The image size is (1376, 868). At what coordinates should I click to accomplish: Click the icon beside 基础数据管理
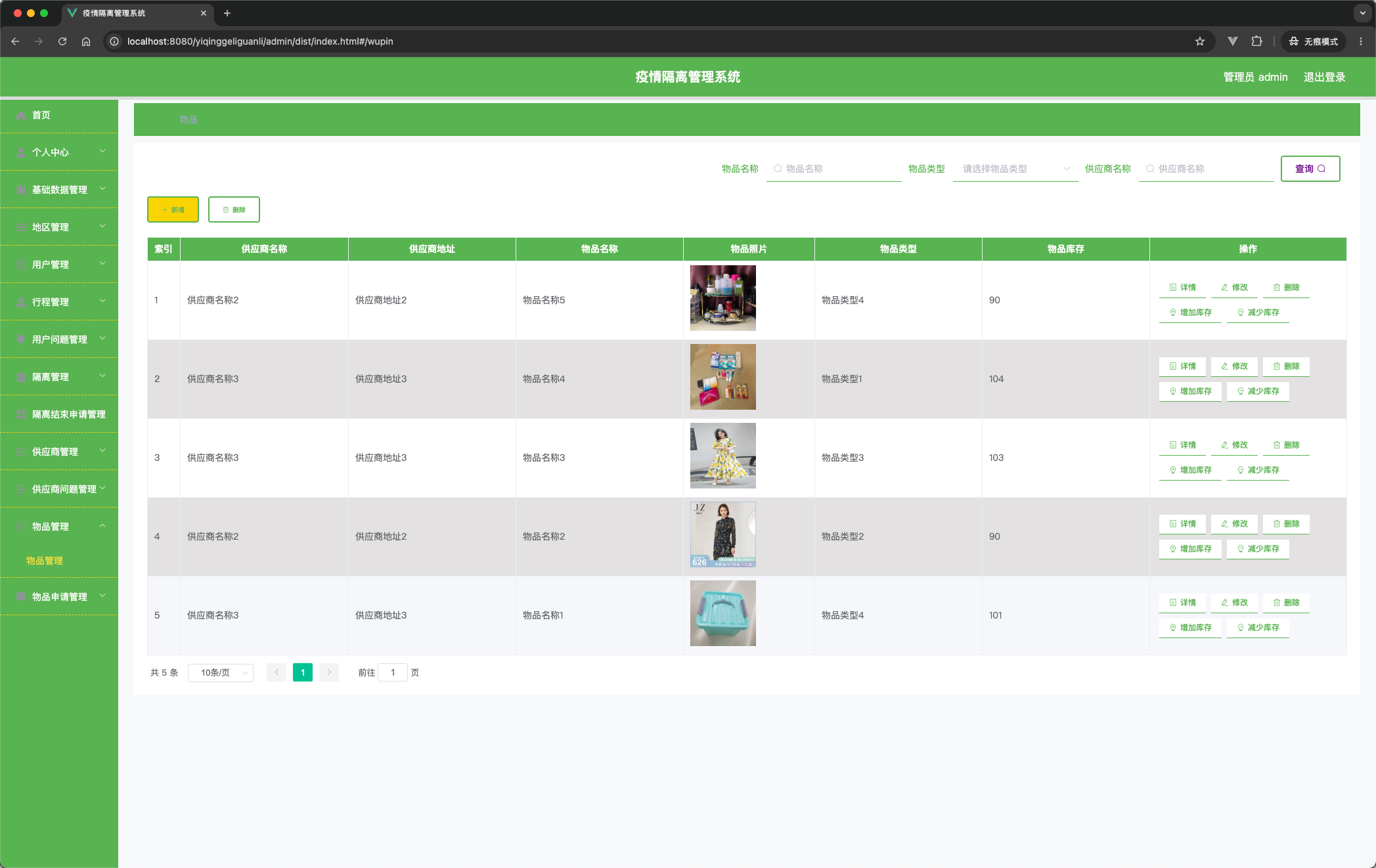pyautogui.click(x=21, y=190)
